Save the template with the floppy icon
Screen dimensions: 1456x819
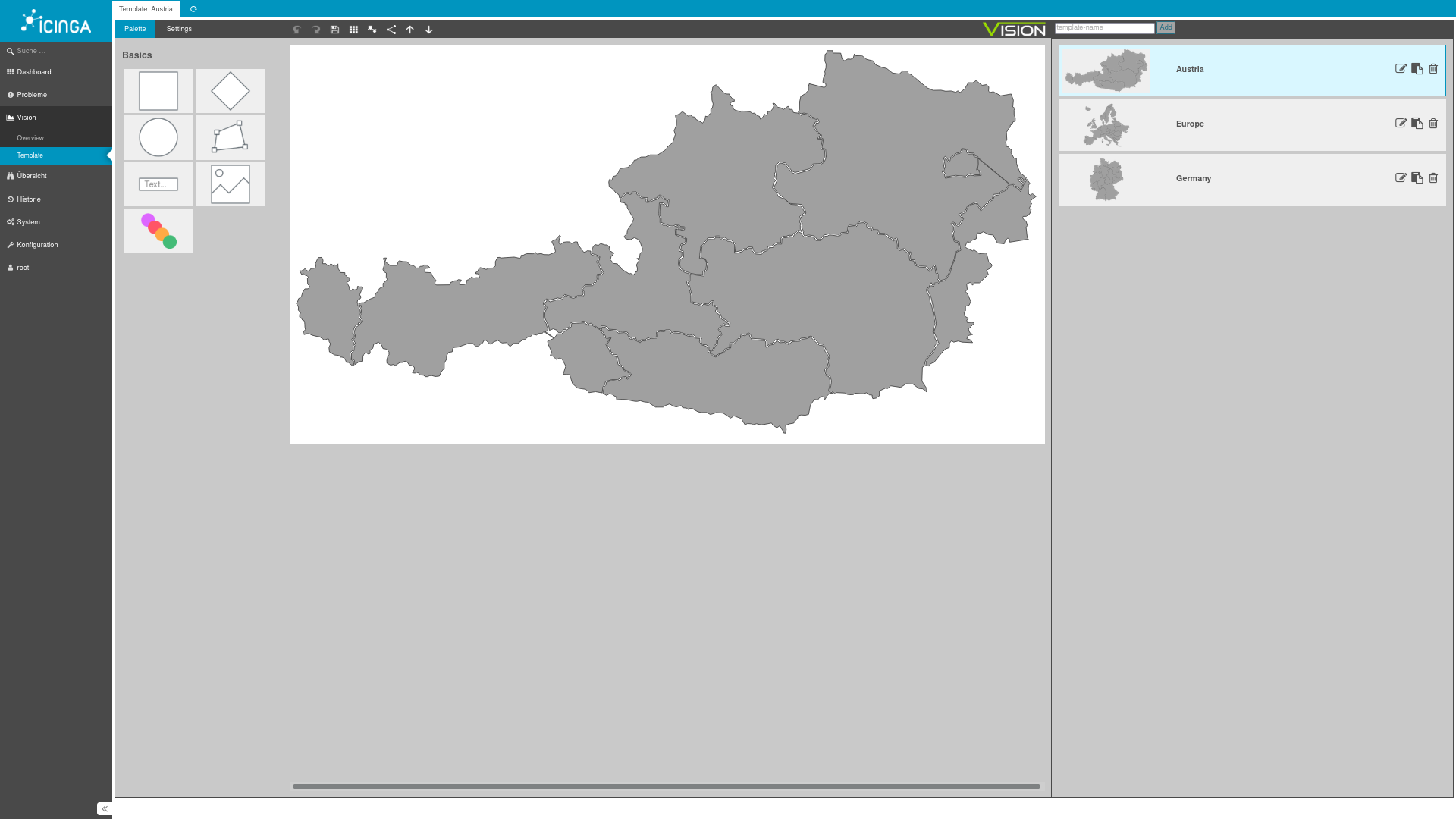click(334, 30)
